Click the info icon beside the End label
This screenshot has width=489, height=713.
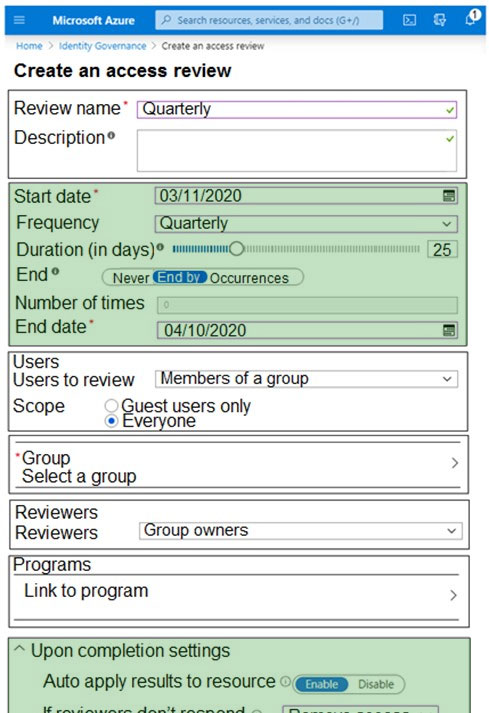click(x=55, y=272)
